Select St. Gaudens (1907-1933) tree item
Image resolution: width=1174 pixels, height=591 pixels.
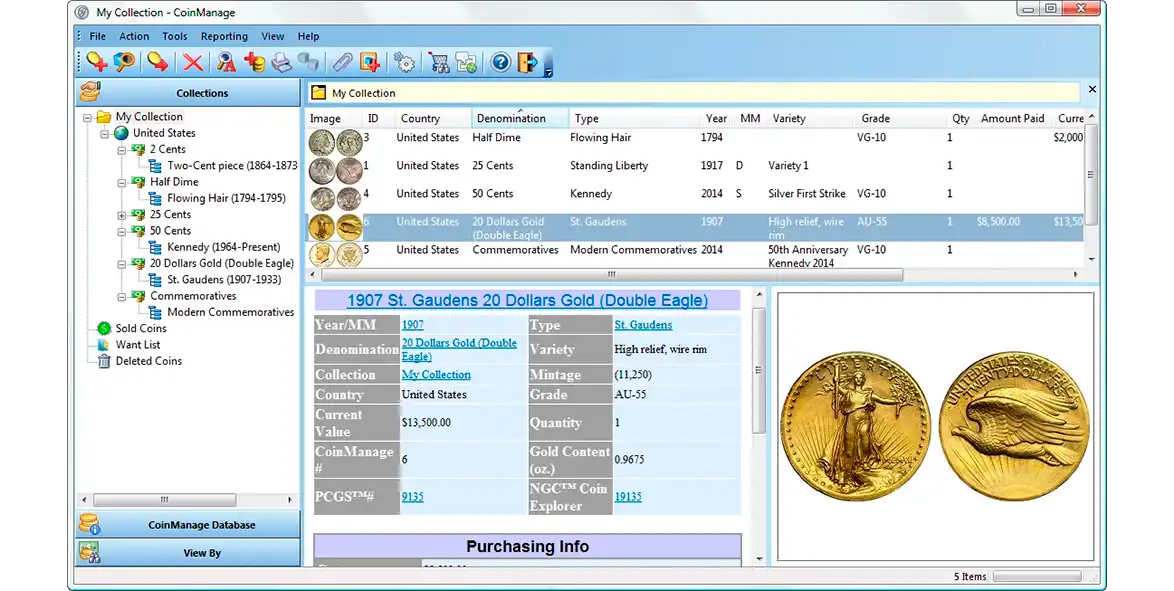click(x=224, y=279)
